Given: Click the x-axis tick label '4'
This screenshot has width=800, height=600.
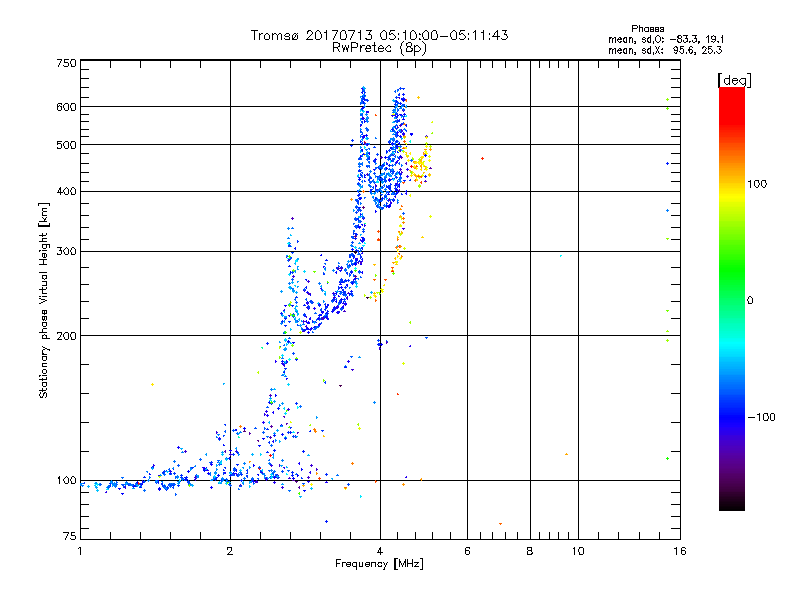Looking at the screenshot, I should 380,551.
